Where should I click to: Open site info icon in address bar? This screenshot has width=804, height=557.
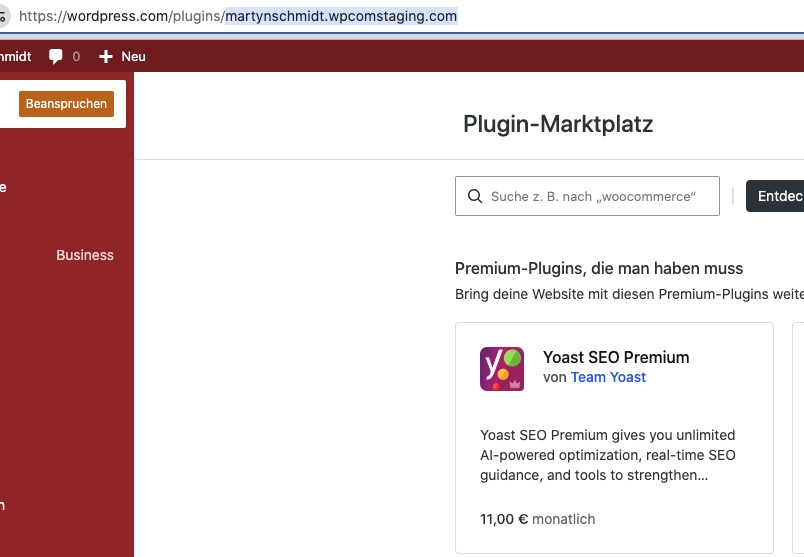(x=3, y=17)
